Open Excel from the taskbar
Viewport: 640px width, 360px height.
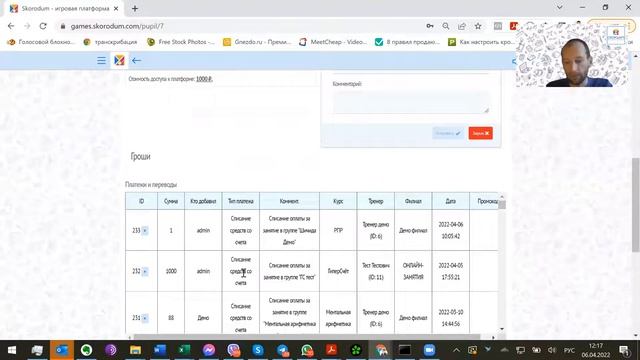point(184,350)
